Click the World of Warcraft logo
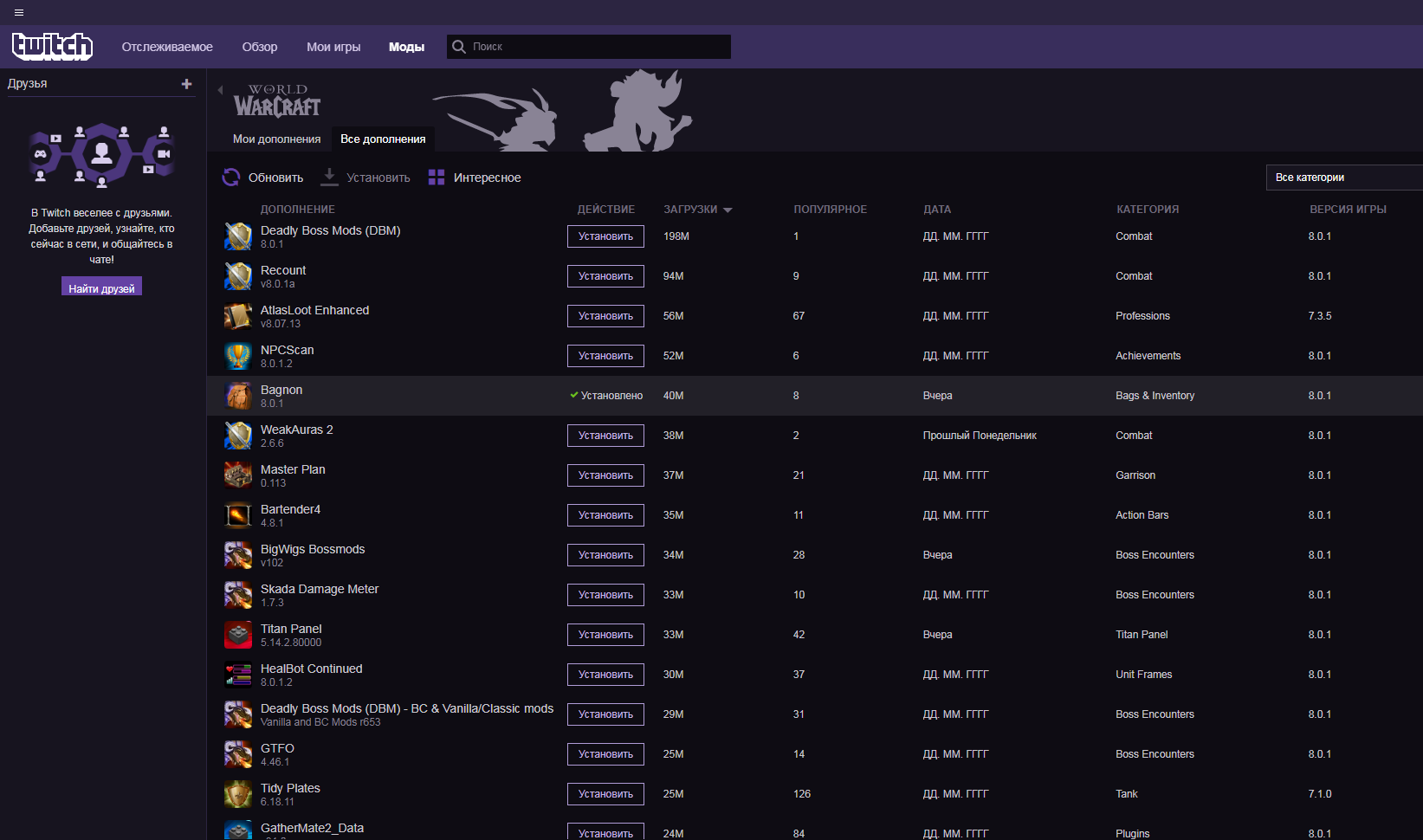The image size is (1423, 840). point(277,100)
